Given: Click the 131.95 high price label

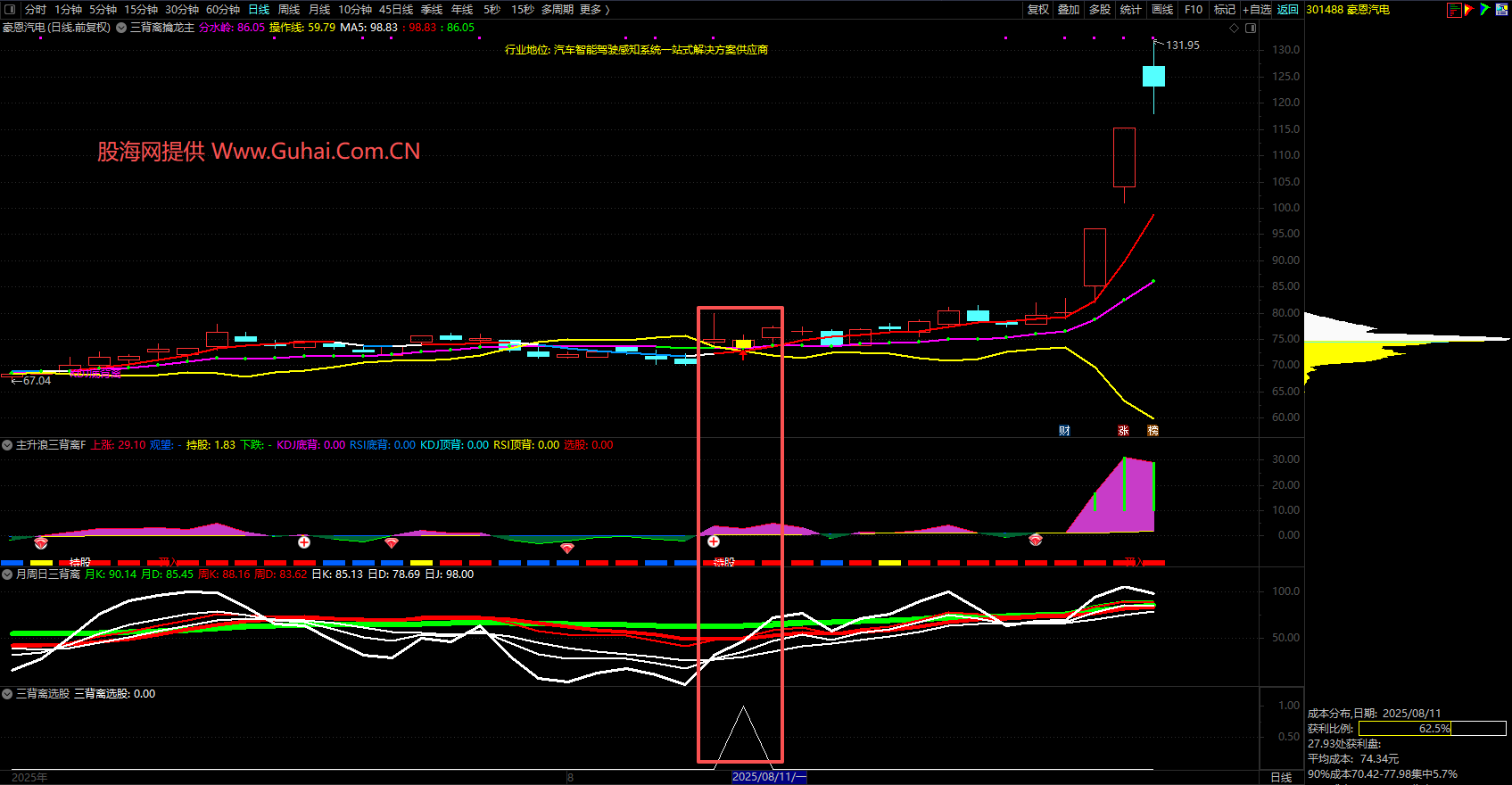Looking at the screenshot, I should (1183, 45).
